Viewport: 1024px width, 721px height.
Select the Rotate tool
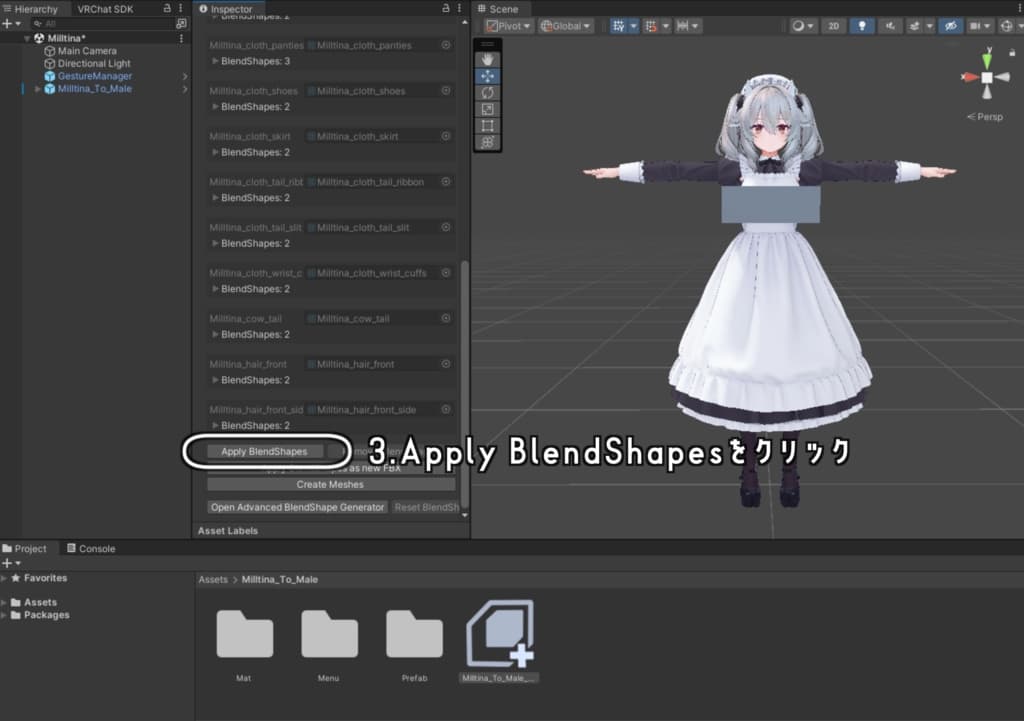tap(487, 93)
